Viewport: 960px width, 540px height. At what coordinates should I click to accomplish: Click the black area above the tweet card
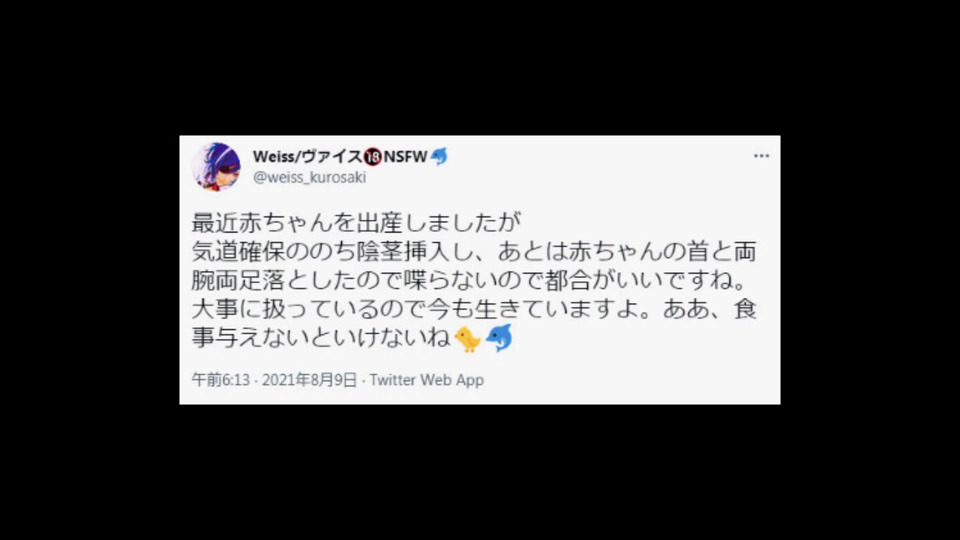click(480, 67)
